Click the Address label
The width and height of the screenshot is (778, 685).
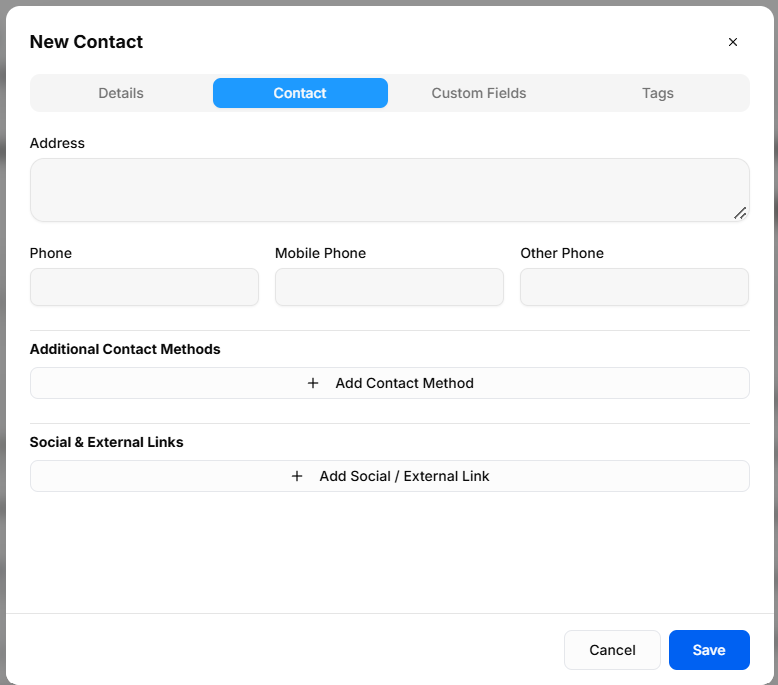[57, 143]
